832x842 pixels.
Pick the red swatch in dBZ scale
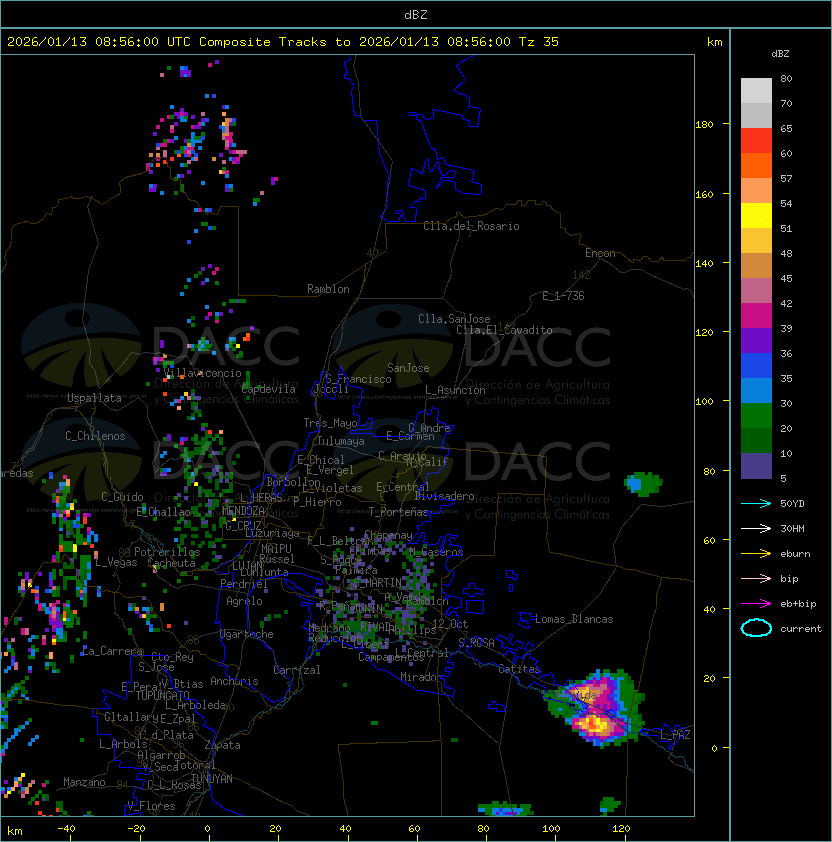point(756,141)
